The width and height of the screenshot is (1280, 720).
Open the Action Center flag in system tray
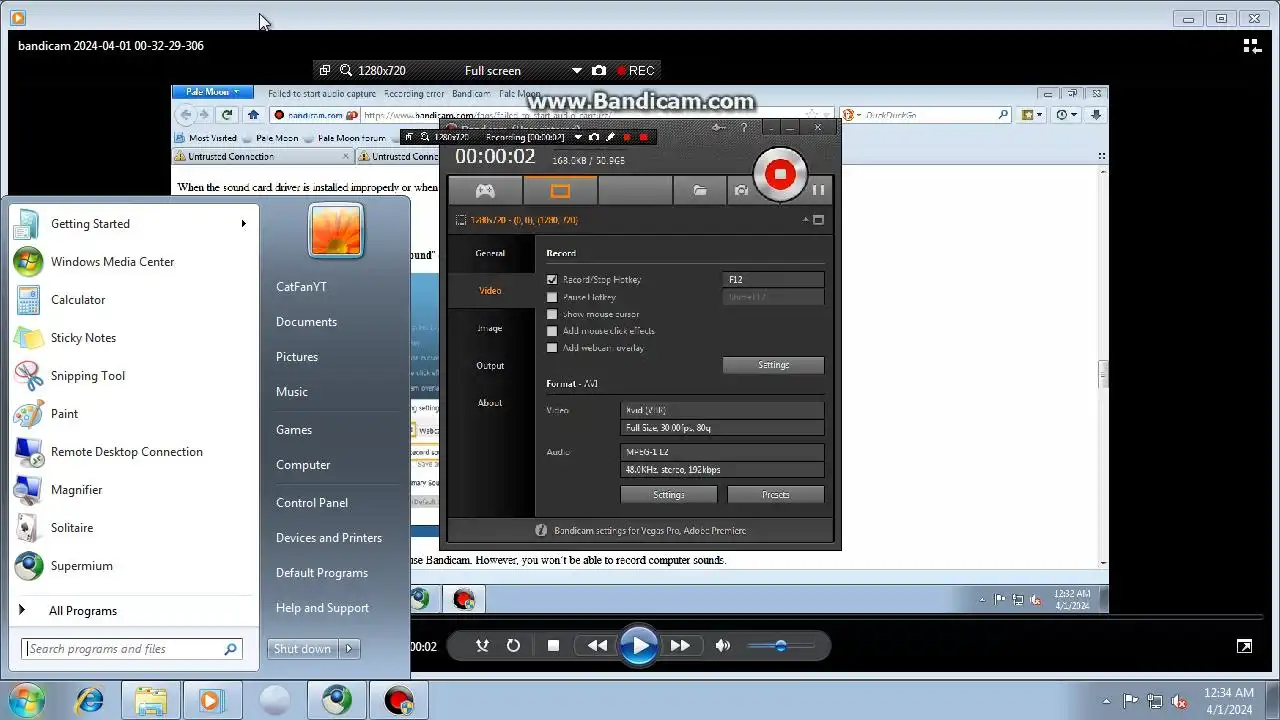(x=1131, y=701)
